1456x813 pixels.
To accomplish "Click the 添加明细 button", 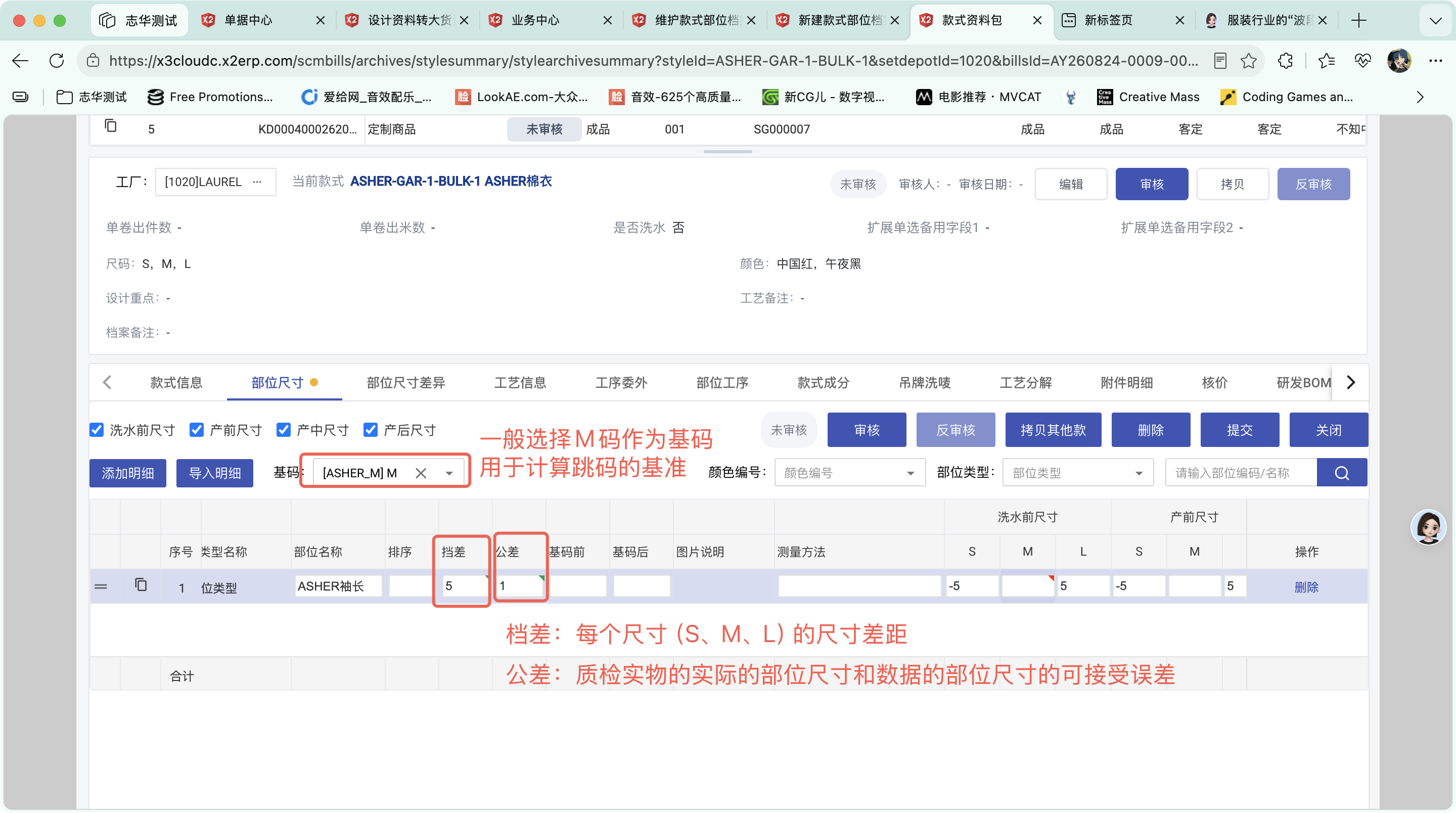I will [128, 473].
